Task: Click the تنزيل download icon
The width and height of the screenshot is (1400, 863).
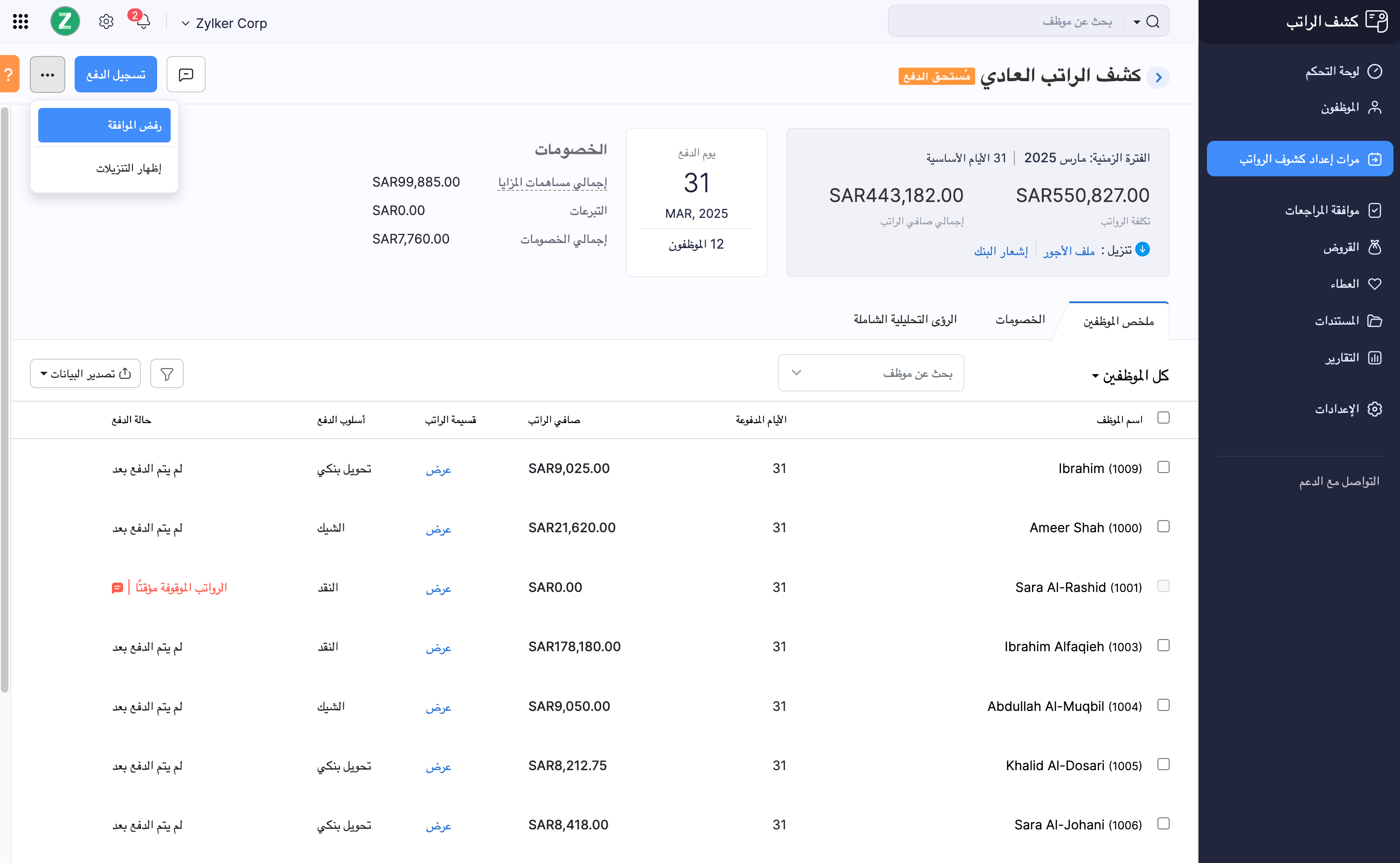Action: pos(1143,250)
